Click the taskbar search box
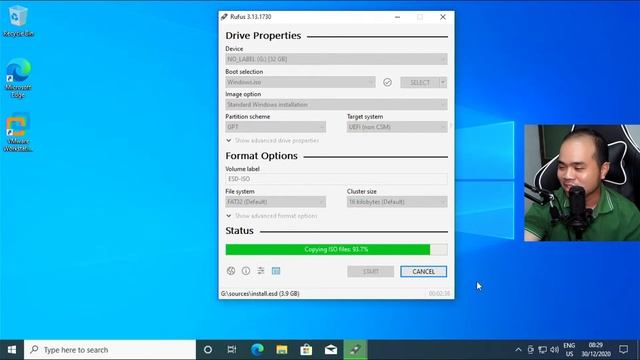 110,350
